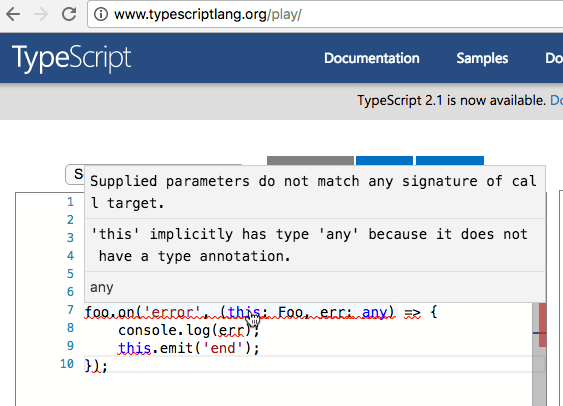Click 'Supplied parameters do not match' tooltip message

[314, 192]
